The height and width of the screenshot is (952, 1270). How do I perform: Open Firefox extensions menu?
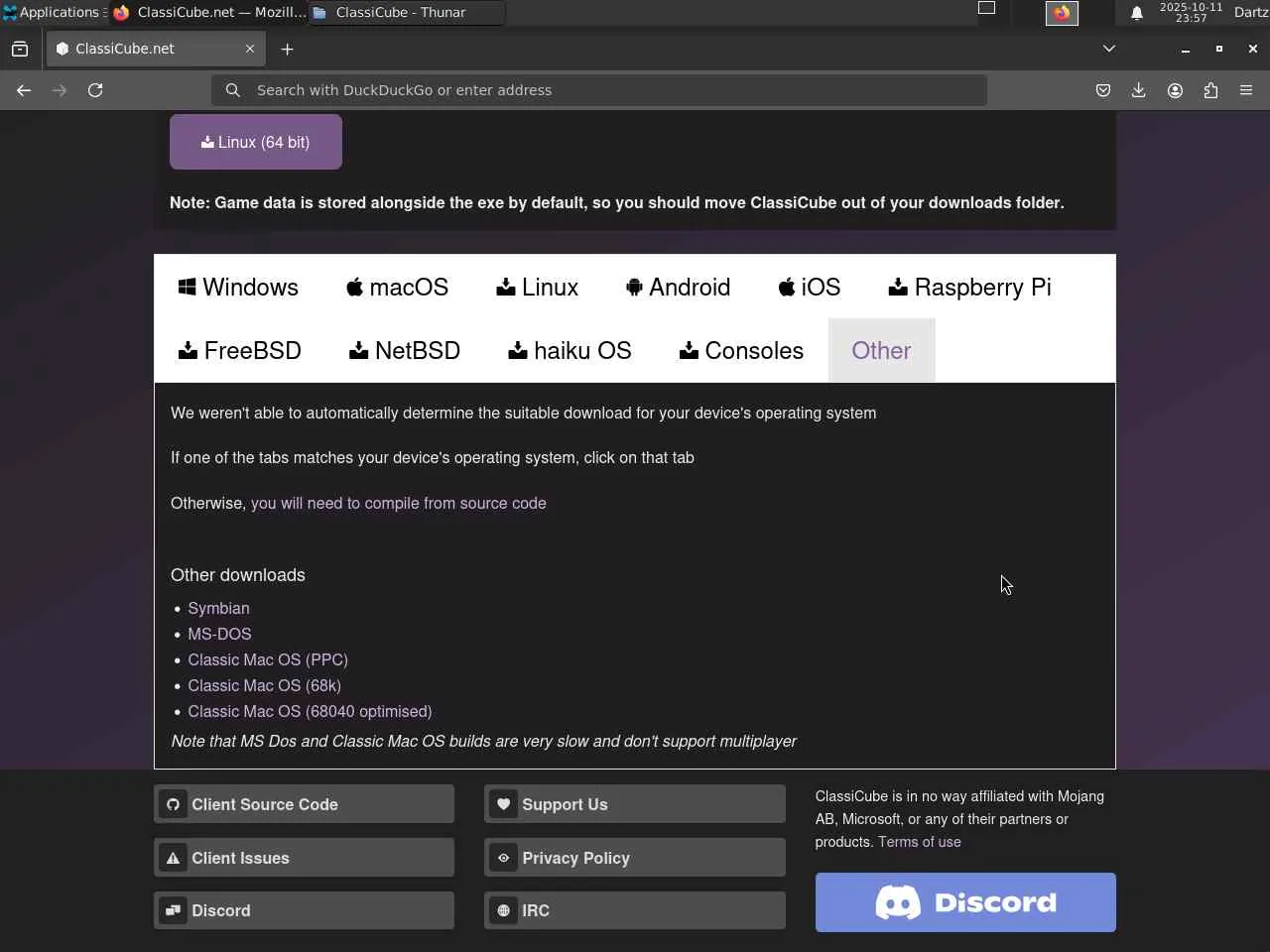[x=1210, y=90]
